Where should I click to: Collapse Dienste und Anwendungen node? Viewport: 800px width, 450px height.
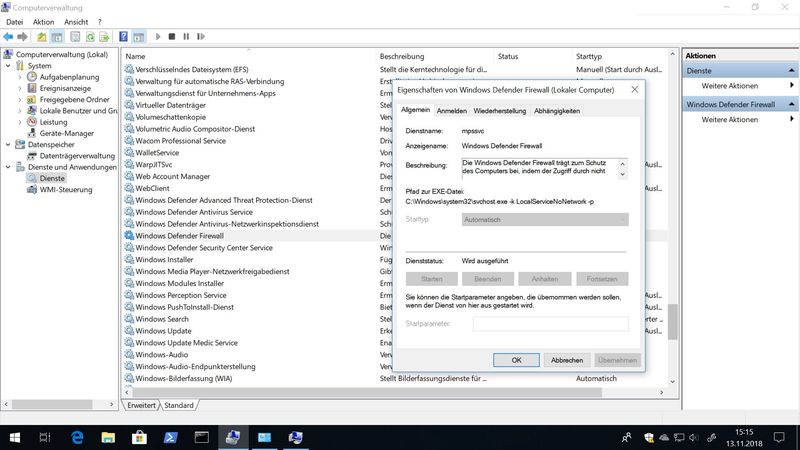point(8,167)
